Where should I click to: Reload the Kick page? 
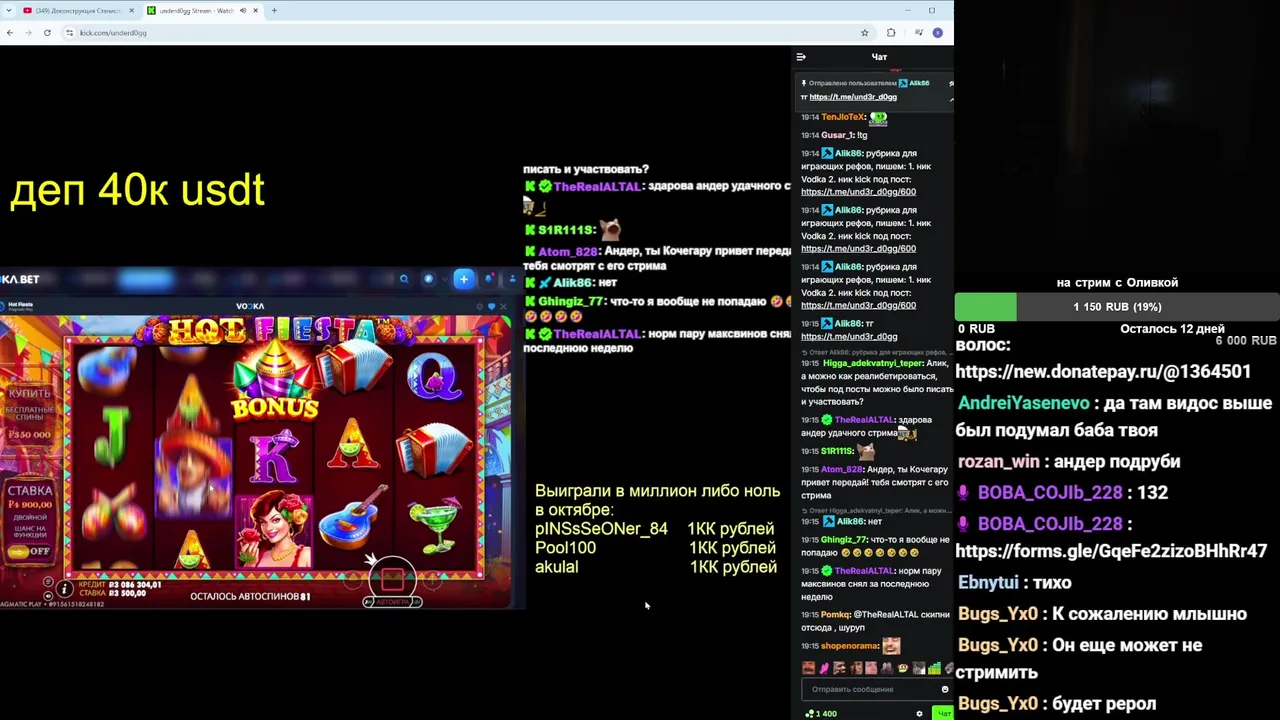pos(47,33)
